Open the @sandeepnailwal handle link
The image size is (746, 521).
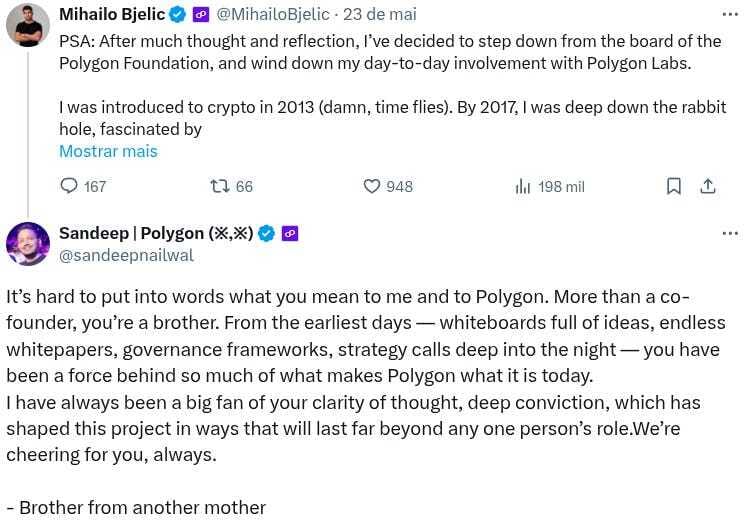pyautogui.click(x=126, y=255)
